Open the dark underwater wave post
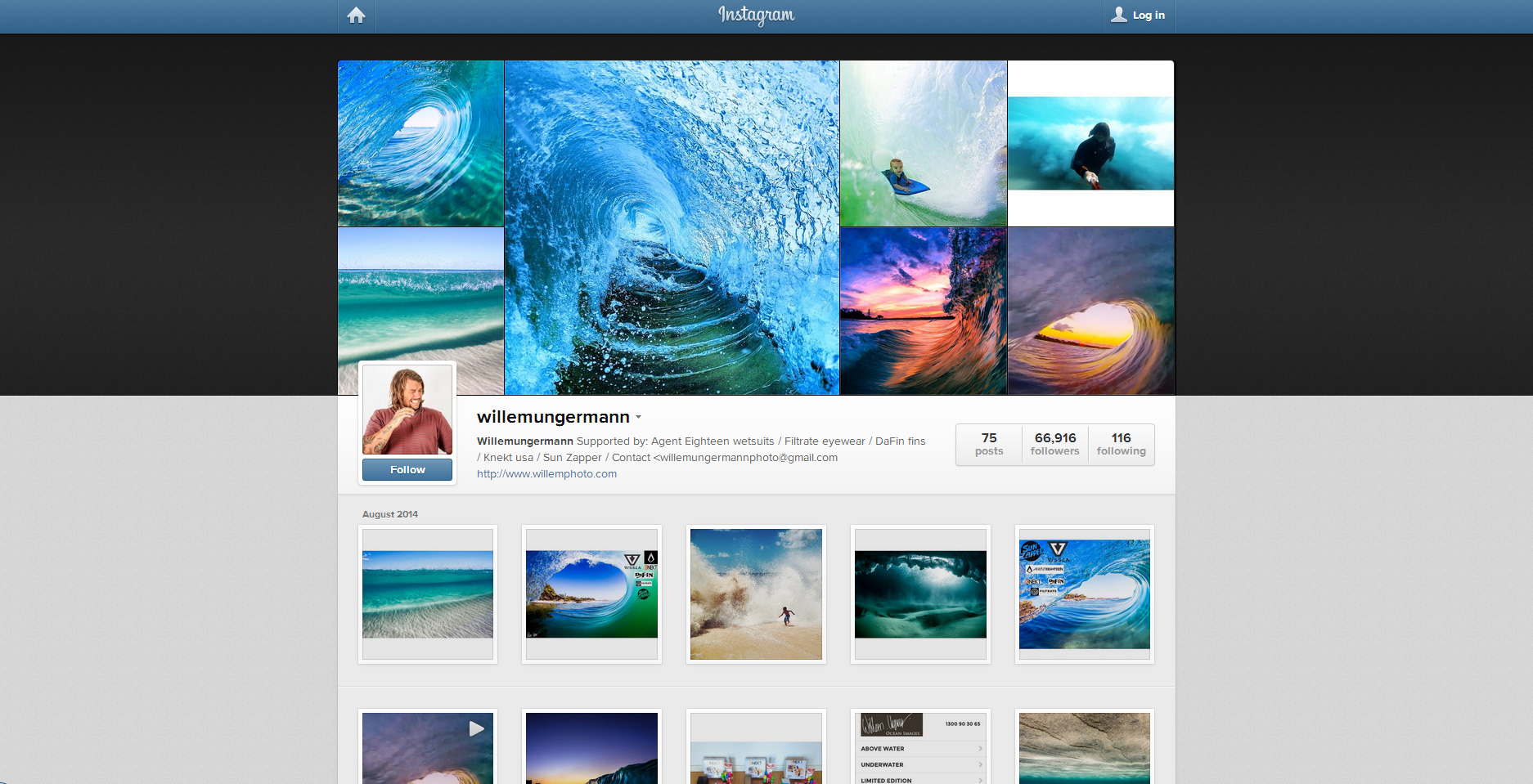Screen dimensions: 1533x784 920,594
